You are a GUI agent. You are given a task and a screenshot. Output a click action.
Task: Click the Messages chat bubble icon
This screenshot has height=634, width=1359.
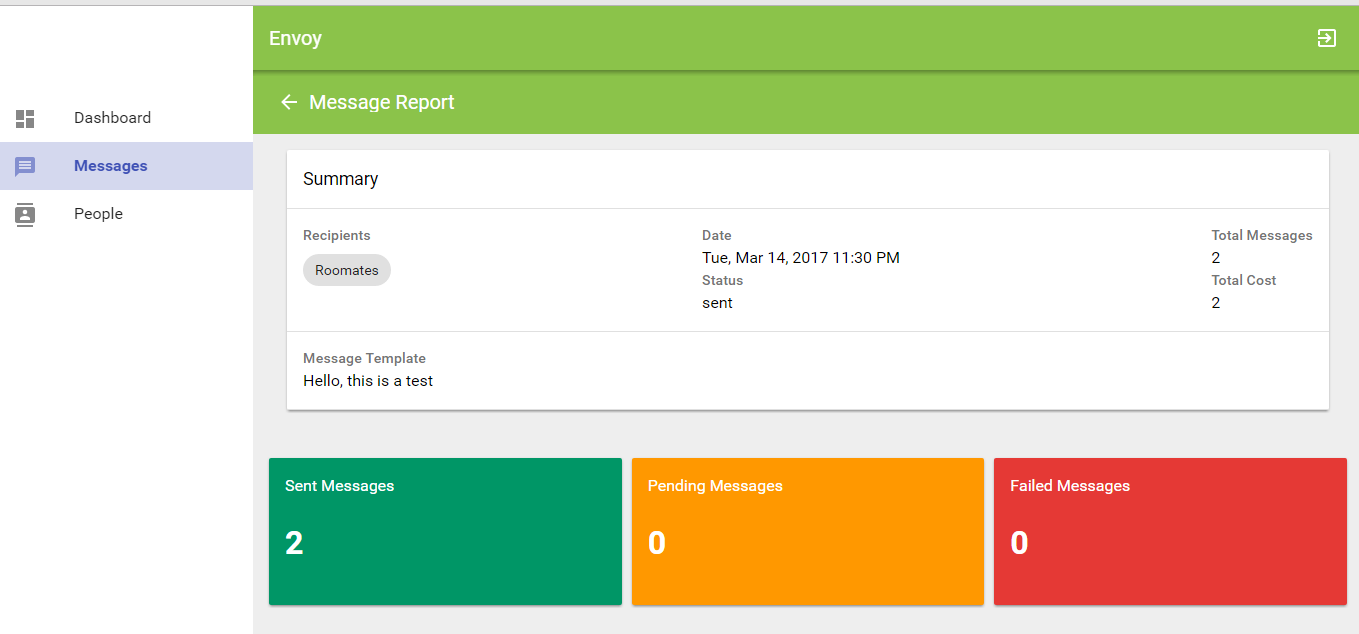(x=25, y=167)
